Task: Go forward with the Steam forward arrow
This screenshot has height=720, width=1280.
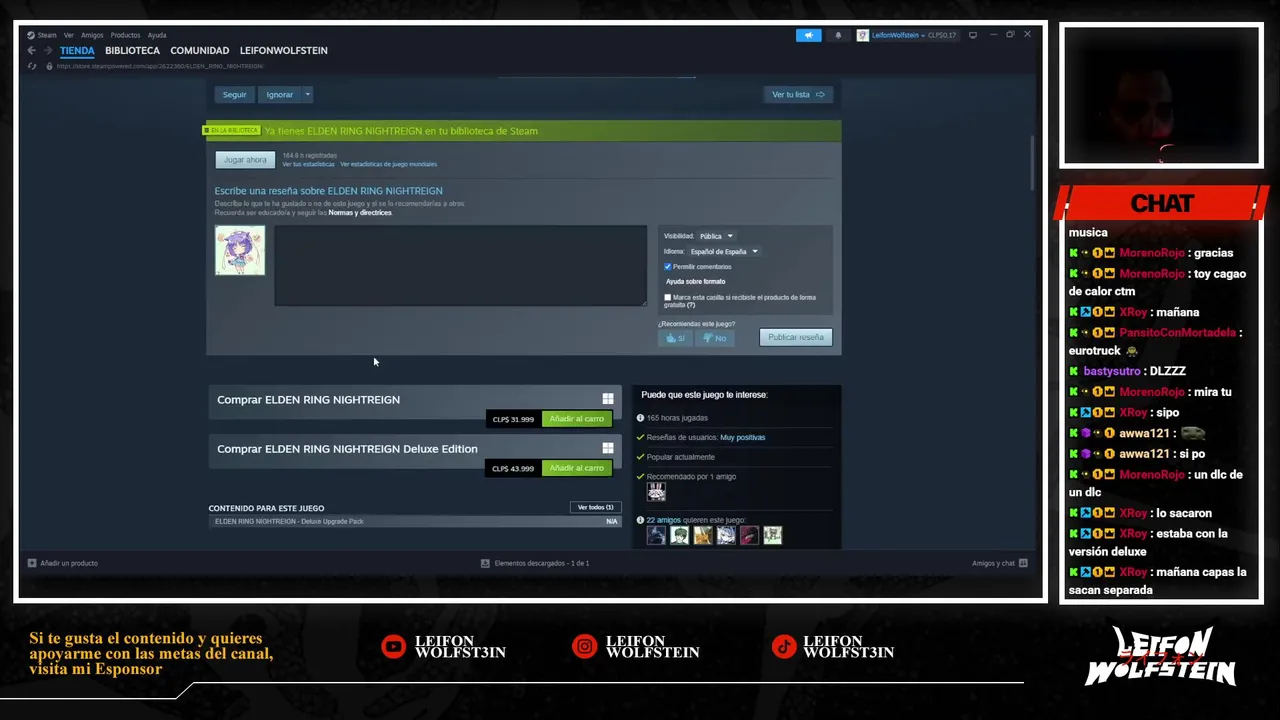Action: [47, 50]
